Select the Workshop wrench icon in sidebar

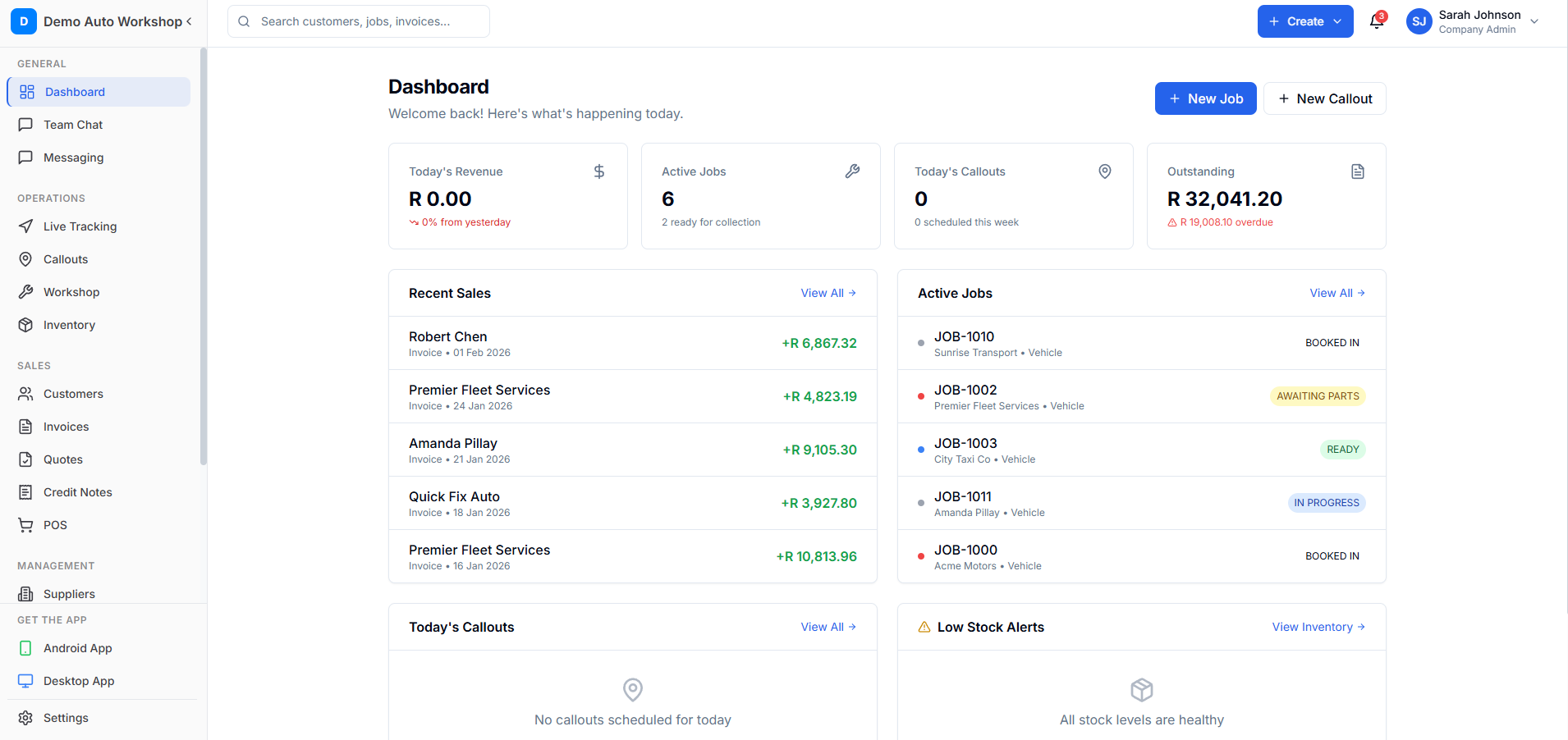coord(26,291)
